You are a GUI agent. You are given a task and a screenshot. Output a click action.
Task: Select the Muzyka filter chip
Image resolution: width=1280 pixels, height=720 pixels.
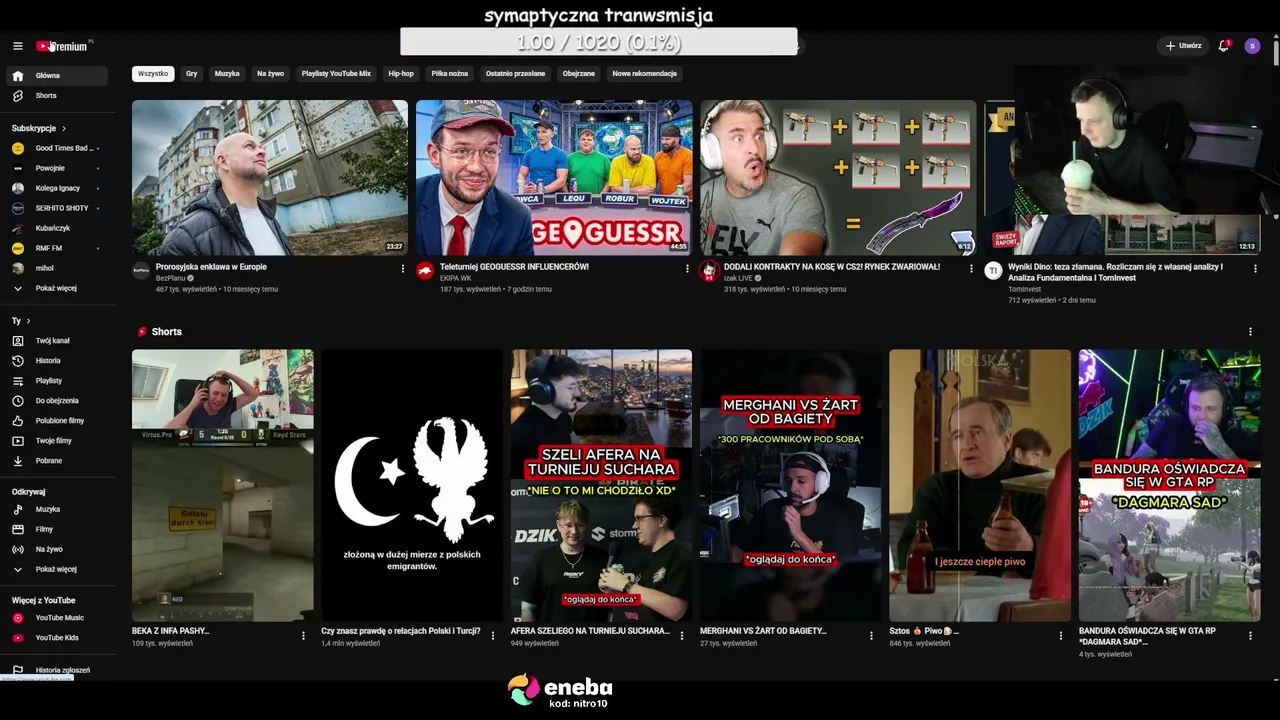pyautogui.click(x=227, y=74)
